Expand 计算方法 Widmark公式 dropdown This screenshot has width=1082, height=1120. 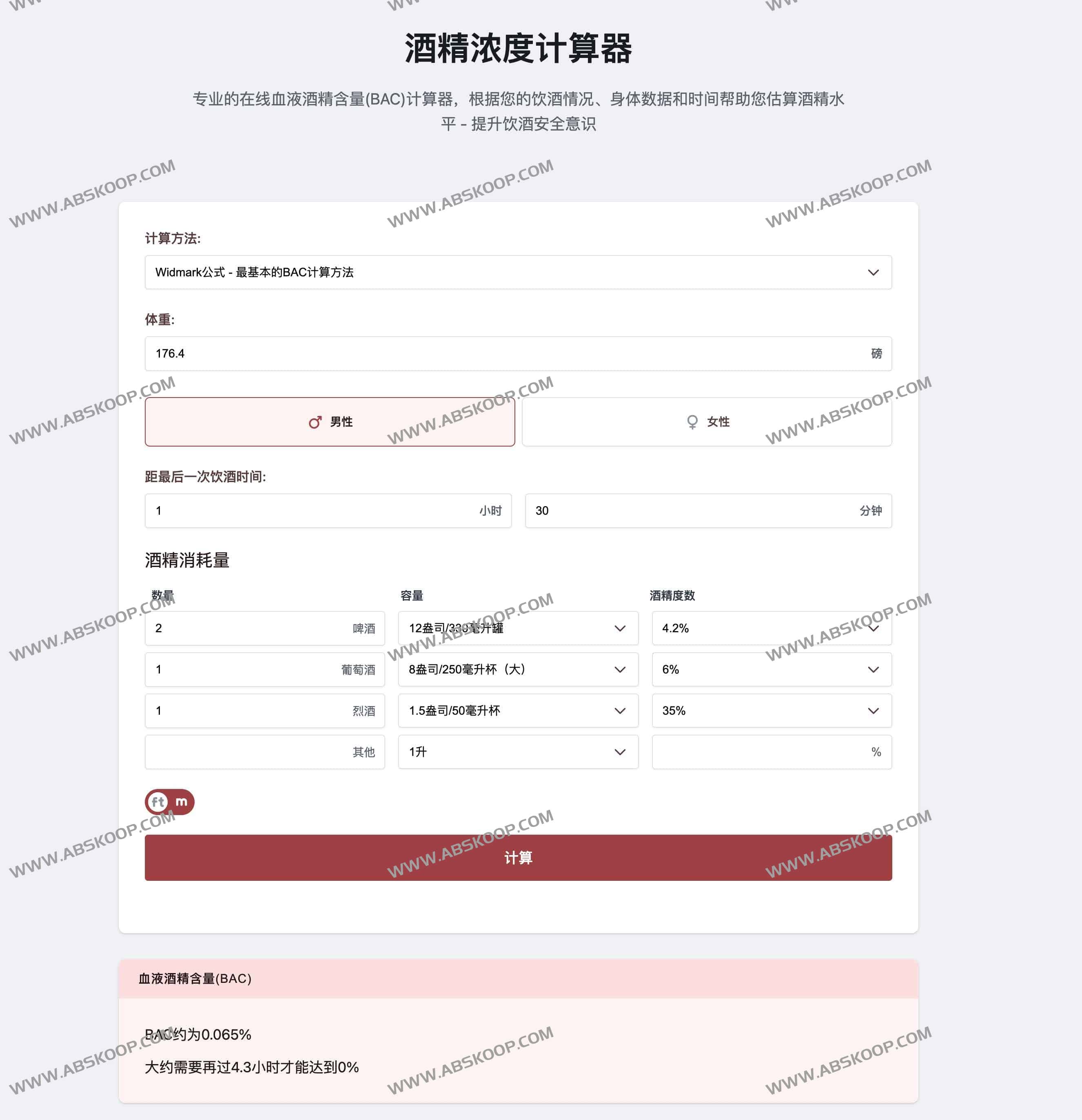(516, 271)
